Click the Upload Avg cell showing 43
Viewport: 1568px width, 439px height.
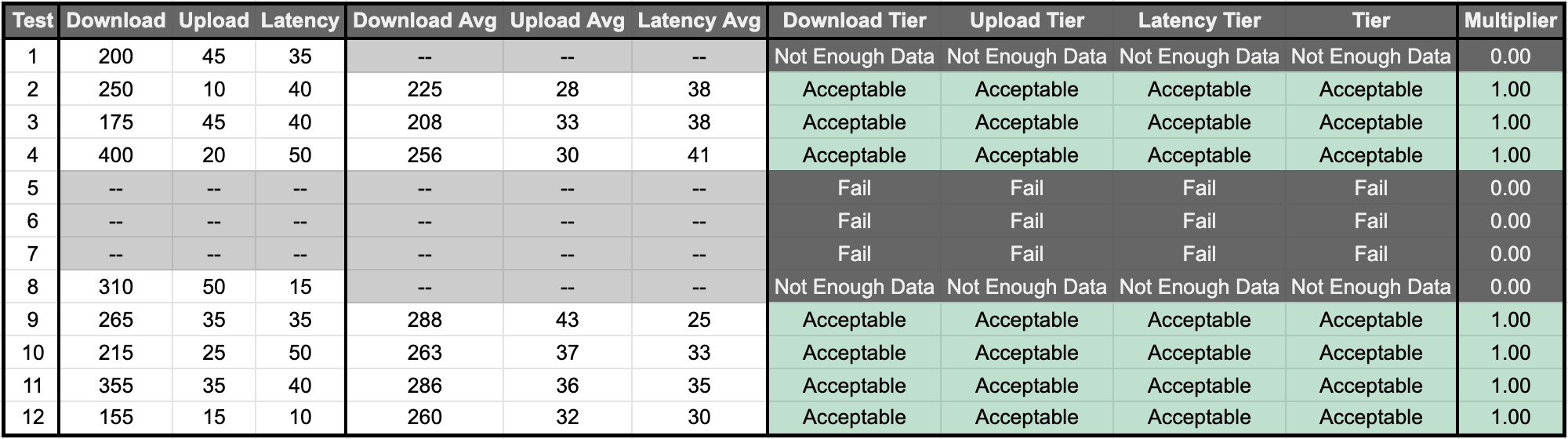(x=567, y=320)
